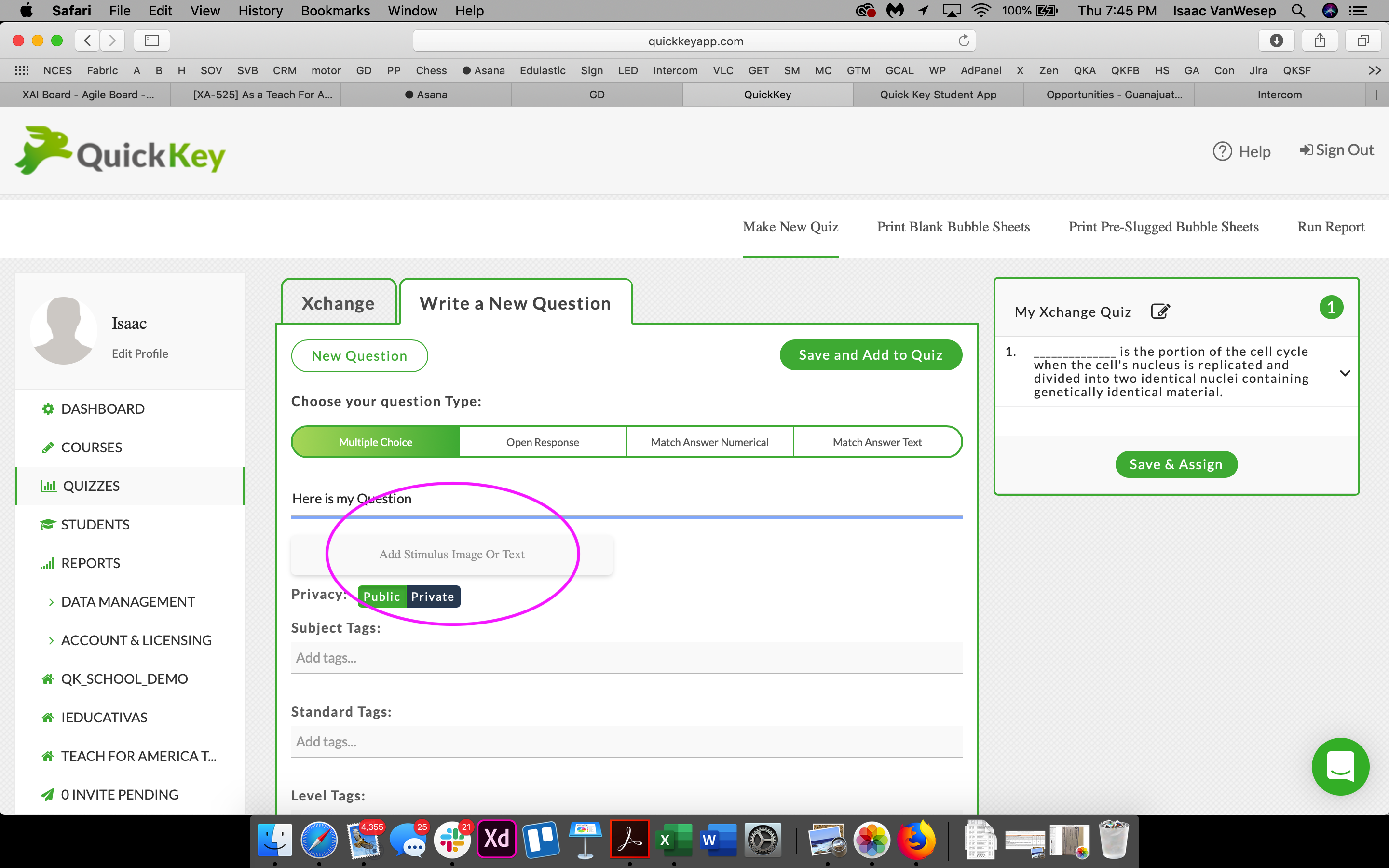1389x868 pixels.
Task: Click the Safari sidebar toggle icon
Action: 151,40
